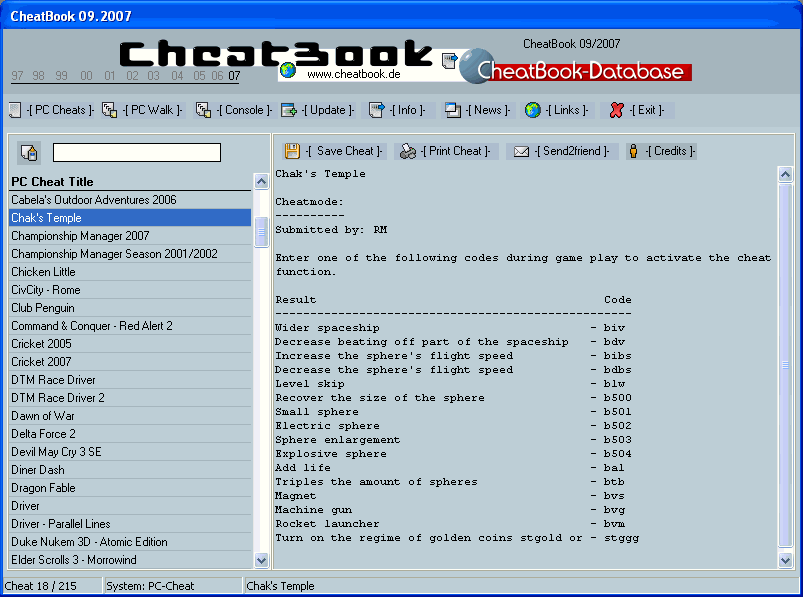The height and width of the screenshot is (597, 803).
Task: Open the Info panel
Action: pos(376,110)
